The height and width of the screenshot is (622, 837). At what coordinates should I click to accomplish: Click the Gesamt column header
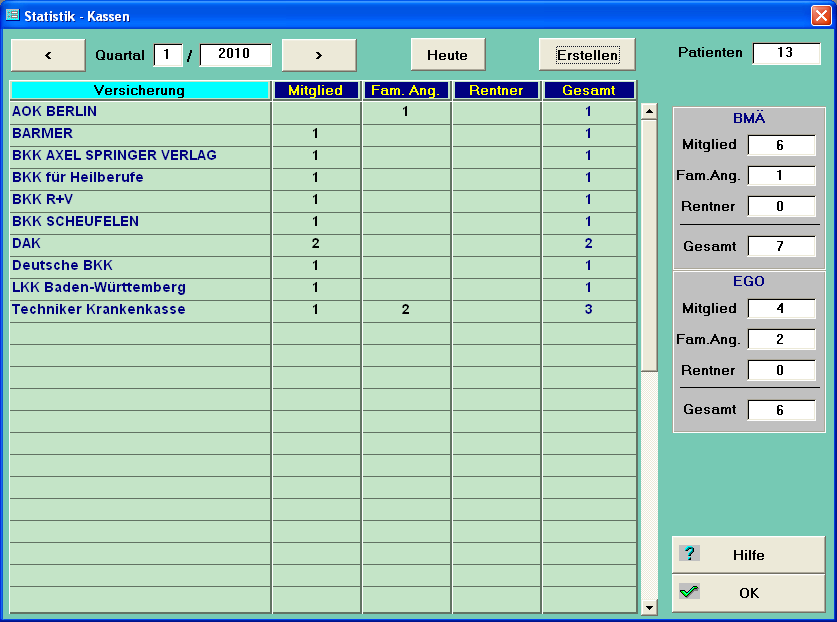589,90
